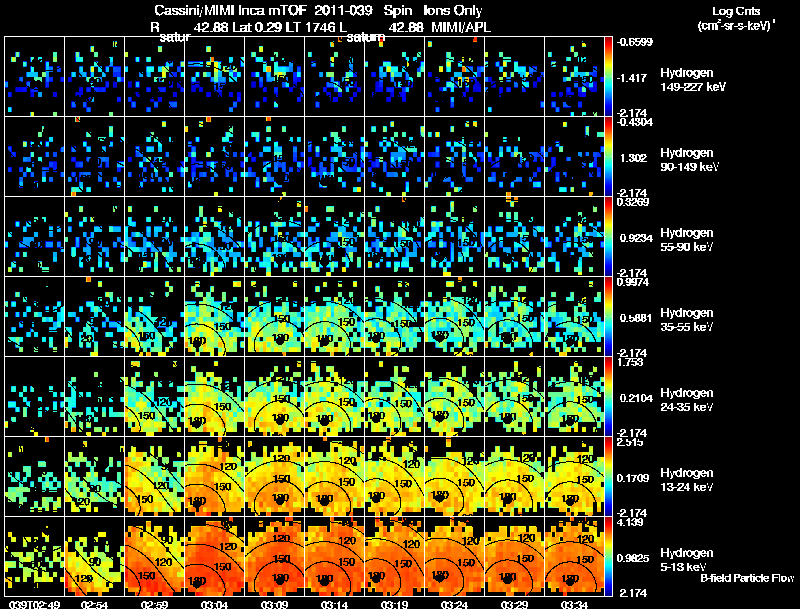Image resolution: width=800 pixels, height=609 pixels.
Task: Click the '-1.417' colorbar value
Action: (632, 78)
